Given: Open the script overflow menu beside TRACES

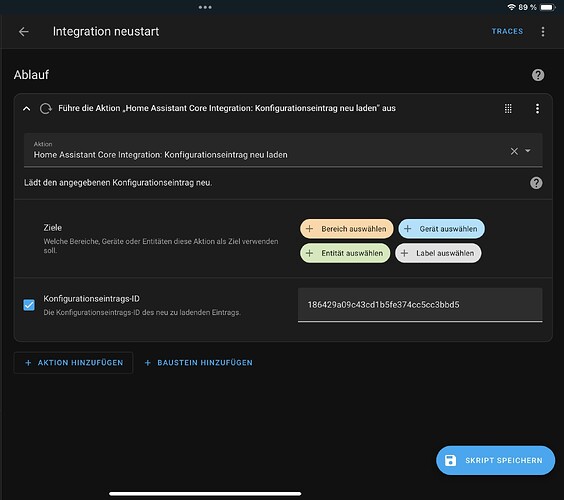Looking at the screenshot, I should pos(543,32).
